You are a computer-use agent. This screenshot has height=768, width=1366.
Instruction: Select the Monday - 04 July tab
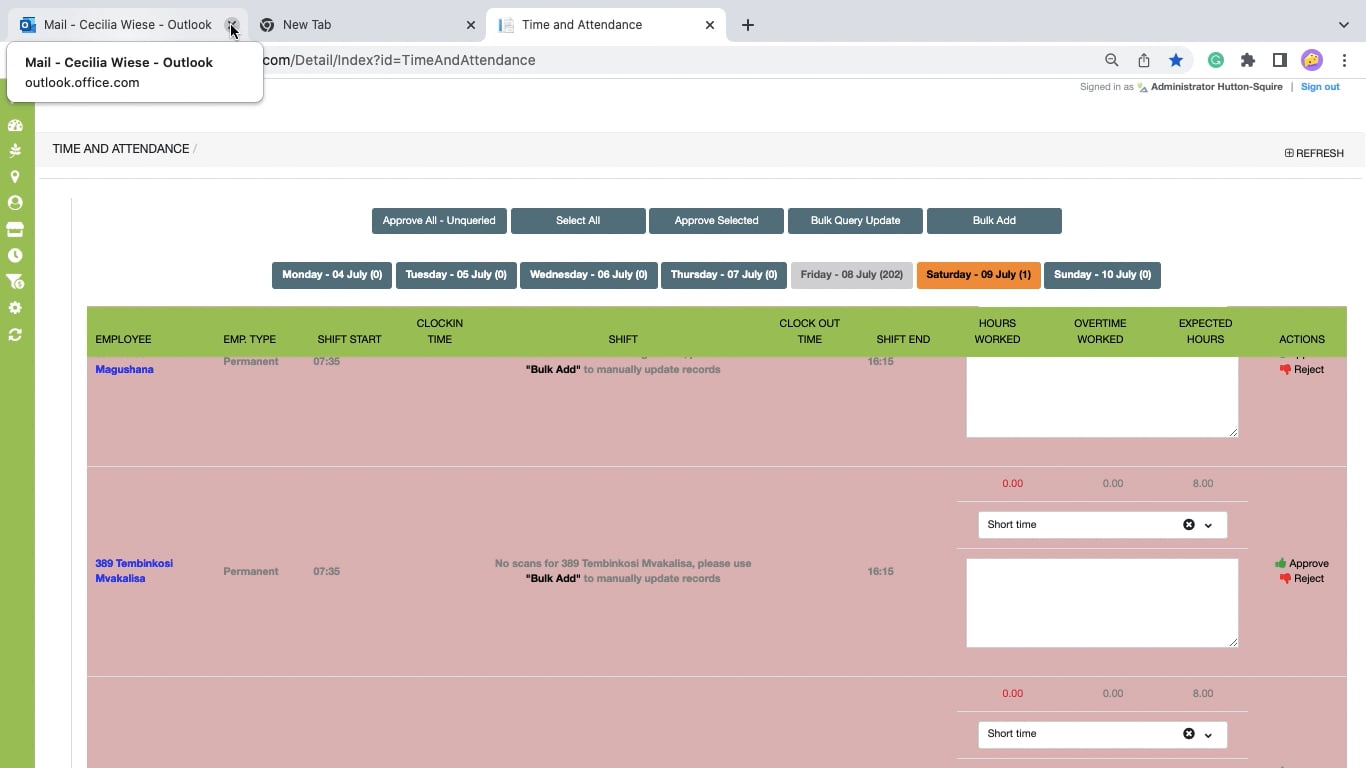click(332, 275)
